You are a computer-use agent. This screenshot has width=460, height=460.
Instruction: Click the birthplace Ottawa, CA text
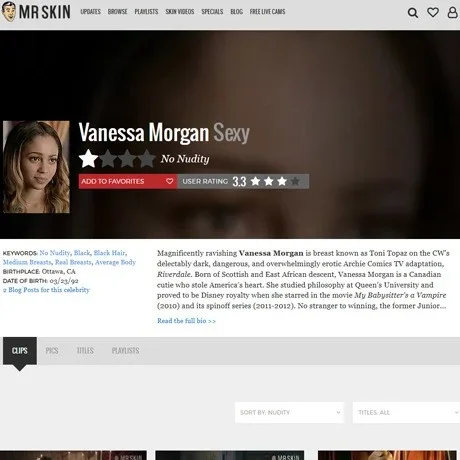[59, 271]
